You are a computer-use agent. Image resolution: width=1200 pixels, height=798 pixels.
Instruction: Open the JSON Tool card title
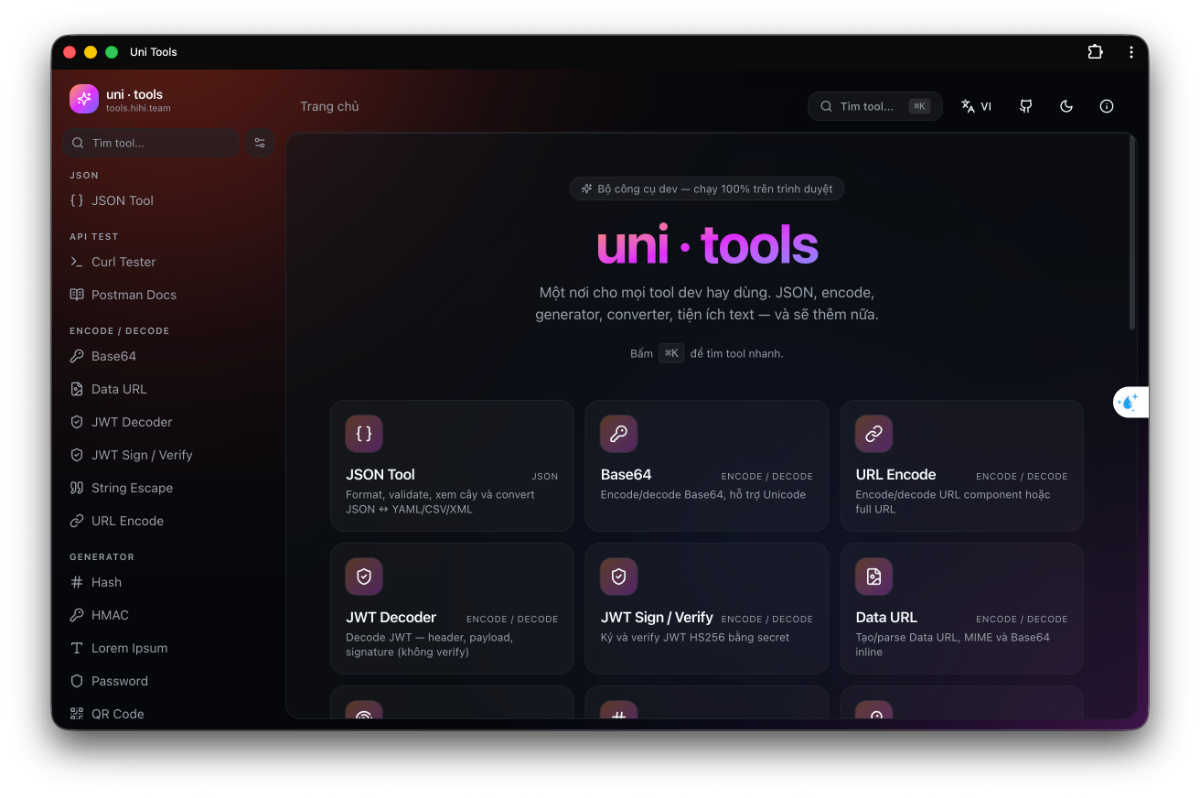click(x=380, y=475)
